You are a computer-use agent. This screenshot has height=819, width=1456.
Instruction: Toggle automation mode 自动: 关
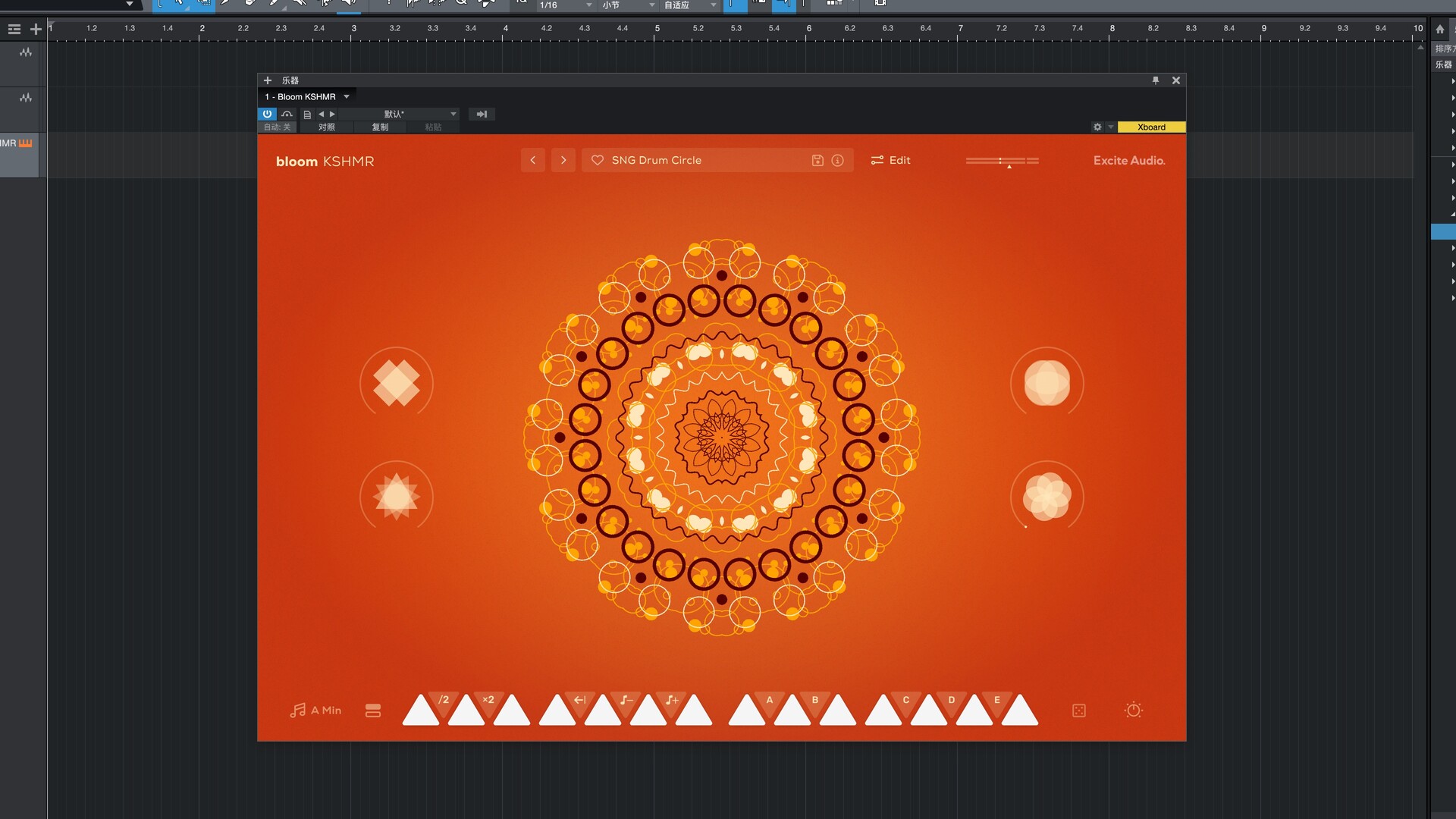tap(277, 127)
